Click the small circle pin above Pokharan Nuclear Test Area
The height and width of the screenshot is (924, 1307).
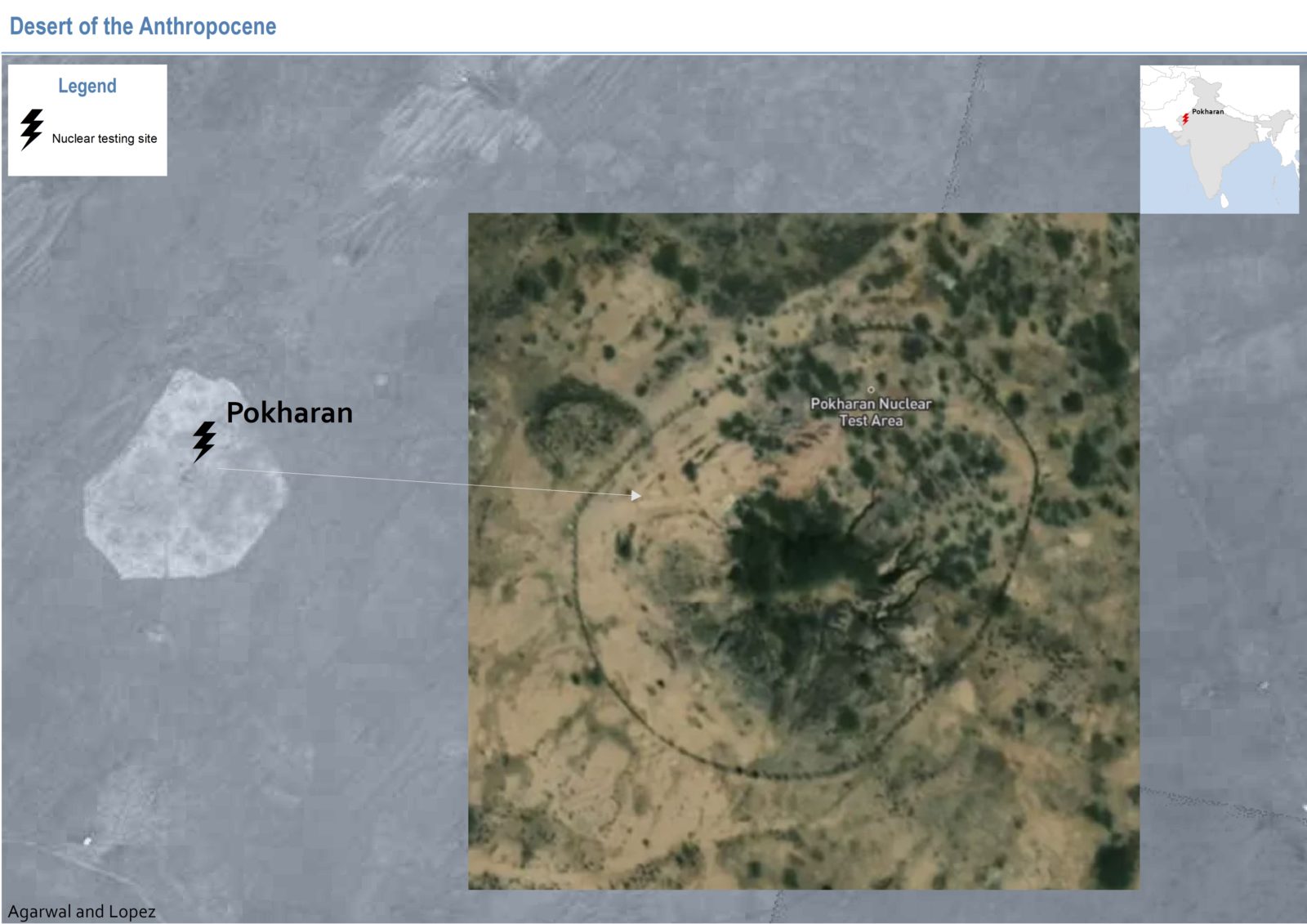[871, 390]
